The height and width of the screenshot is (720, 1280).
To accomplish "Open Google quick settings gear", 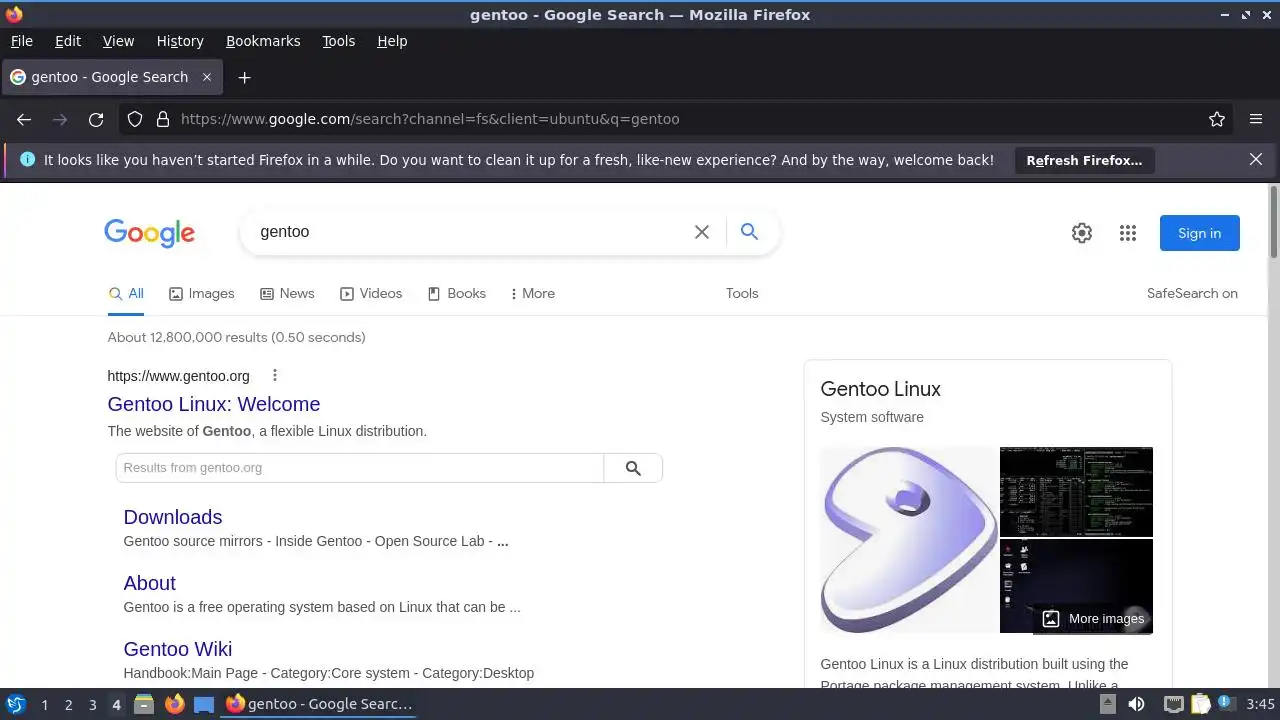I will pyautogui.click(x=1082, y=233).
